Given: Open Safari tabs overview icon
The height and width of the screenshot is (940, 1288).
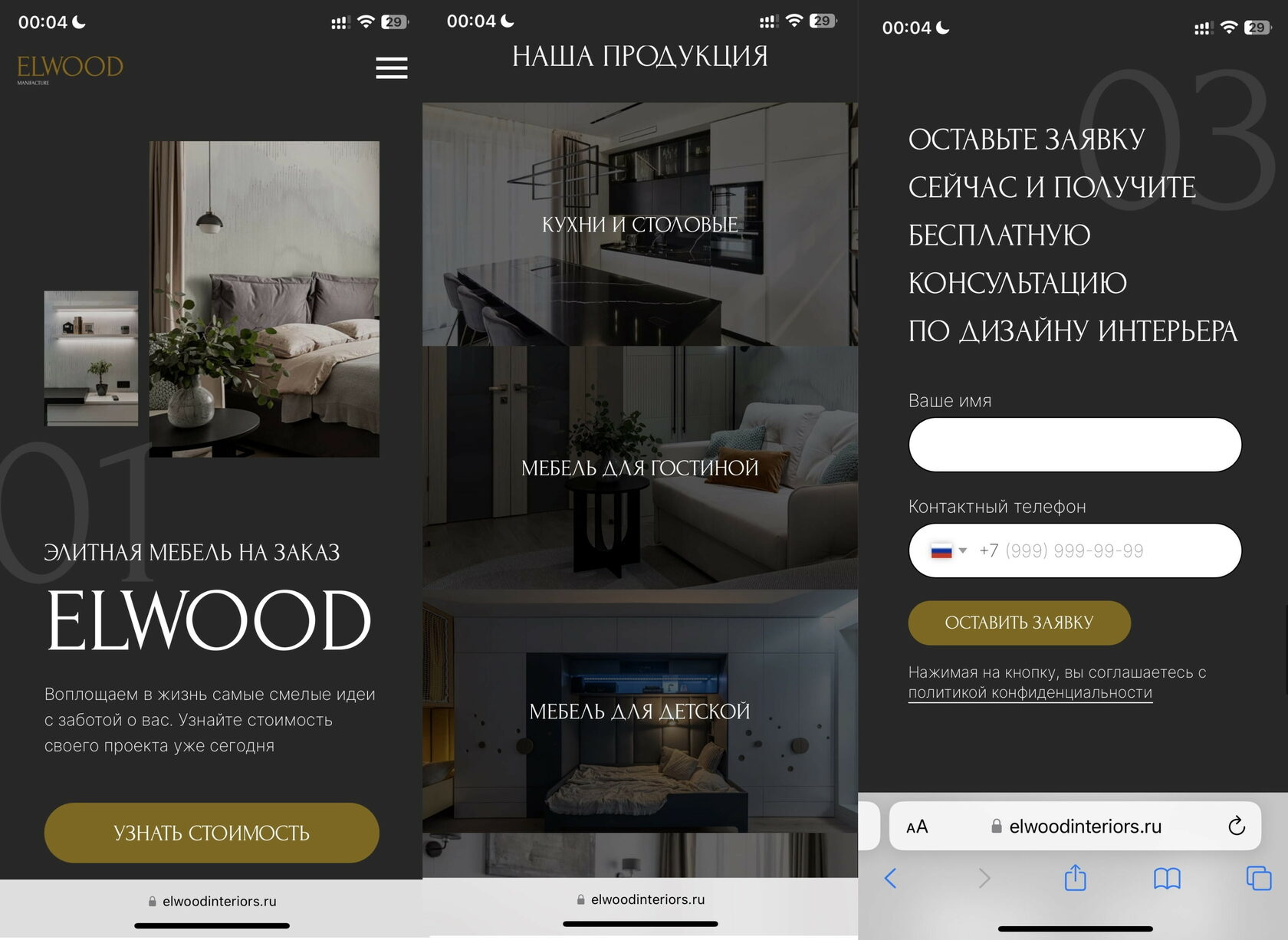Looking at the screenshot, I should click(1258, 878).
